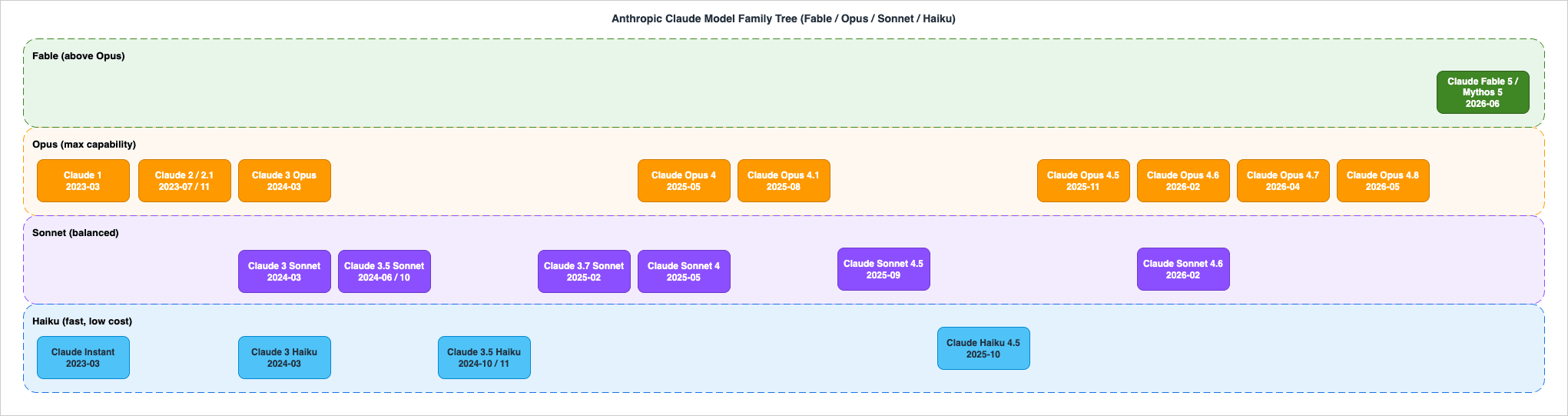Select the Claude 3.7 Sonnet node
Screen dimensions: 1568x416
tap(584, 271)
